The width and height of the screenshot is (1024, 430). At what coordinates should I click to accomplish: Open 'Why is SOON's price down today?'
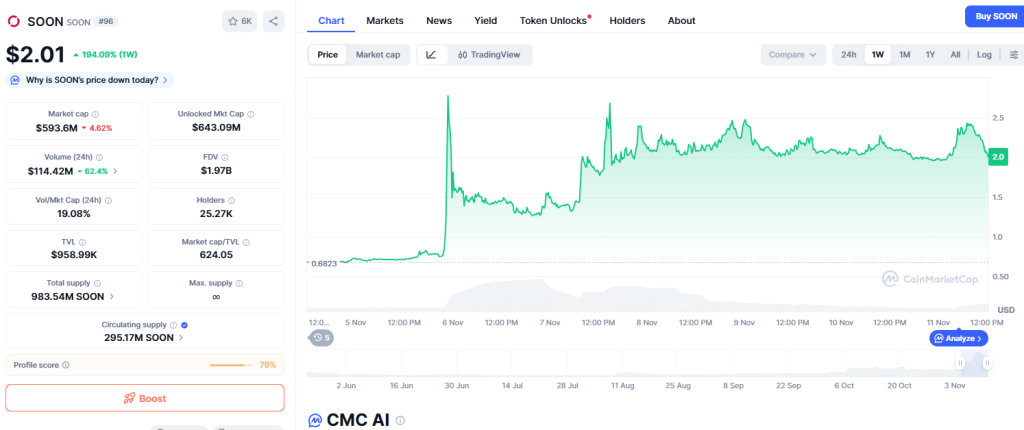[90, 80]
